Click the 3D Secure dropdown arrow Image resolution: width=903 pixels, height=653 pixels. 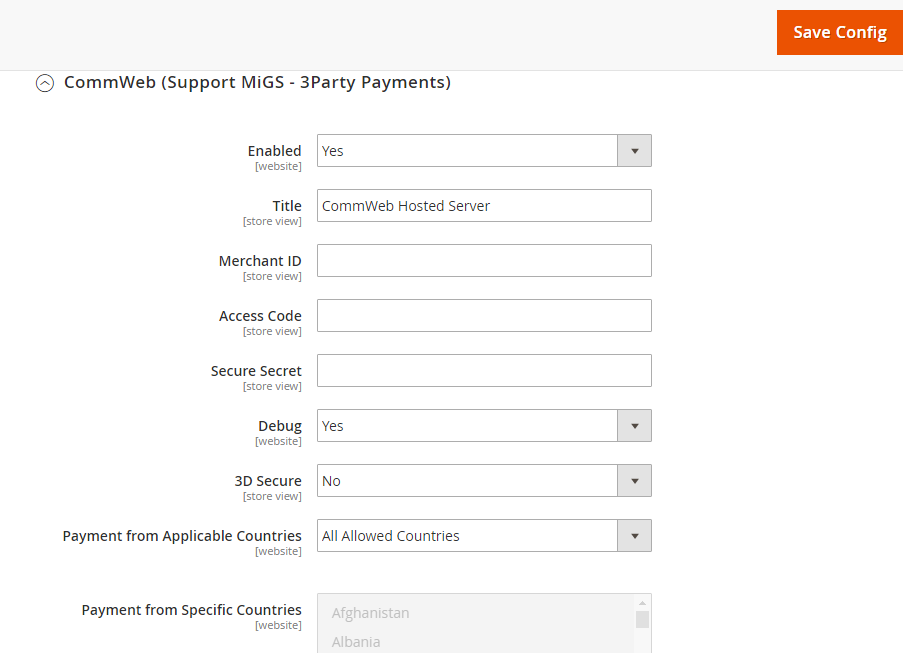pyautogui.click(x=634, y=481)
